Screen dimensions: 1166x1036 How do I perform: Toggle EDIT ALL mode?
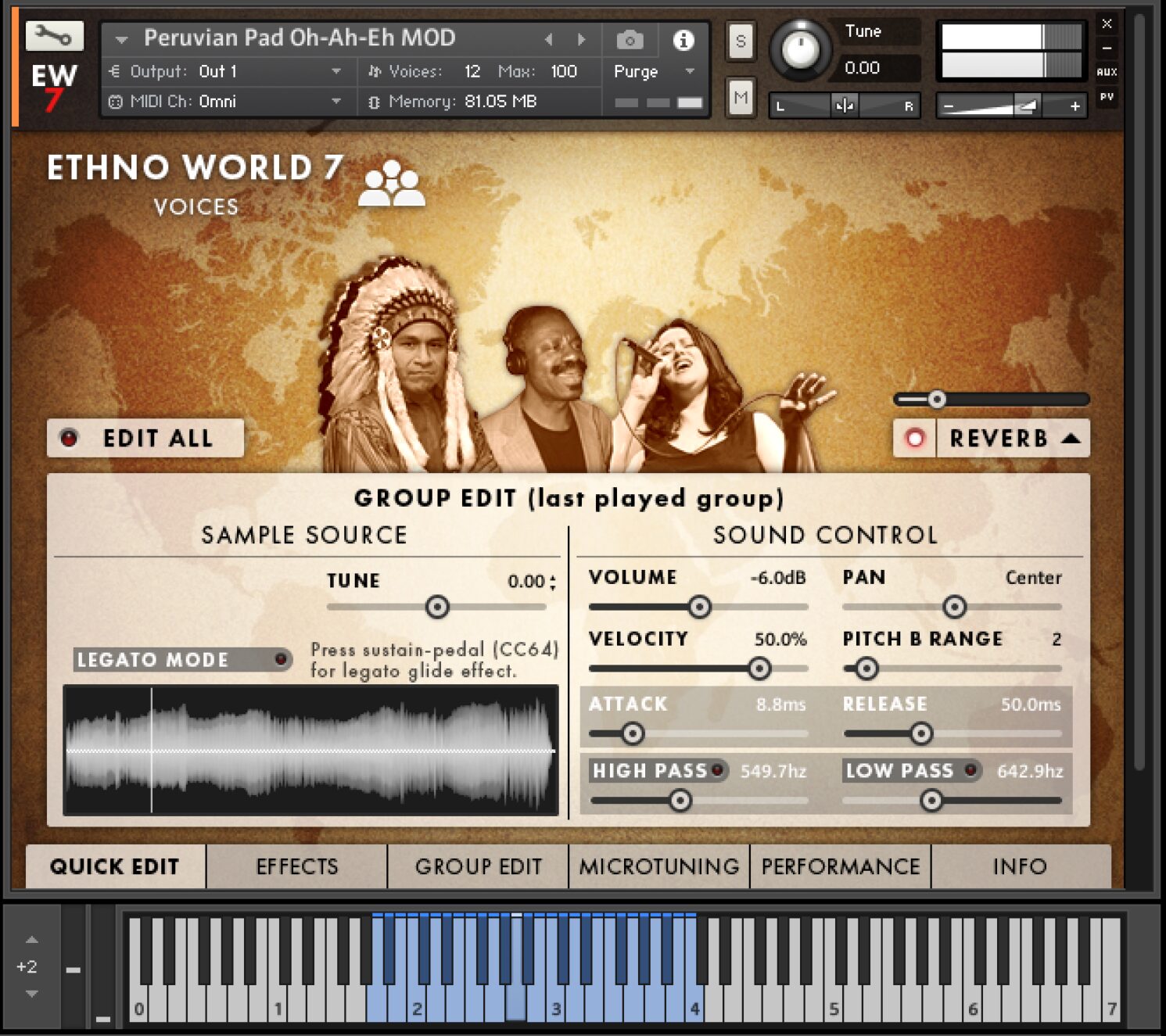[145, 438]
